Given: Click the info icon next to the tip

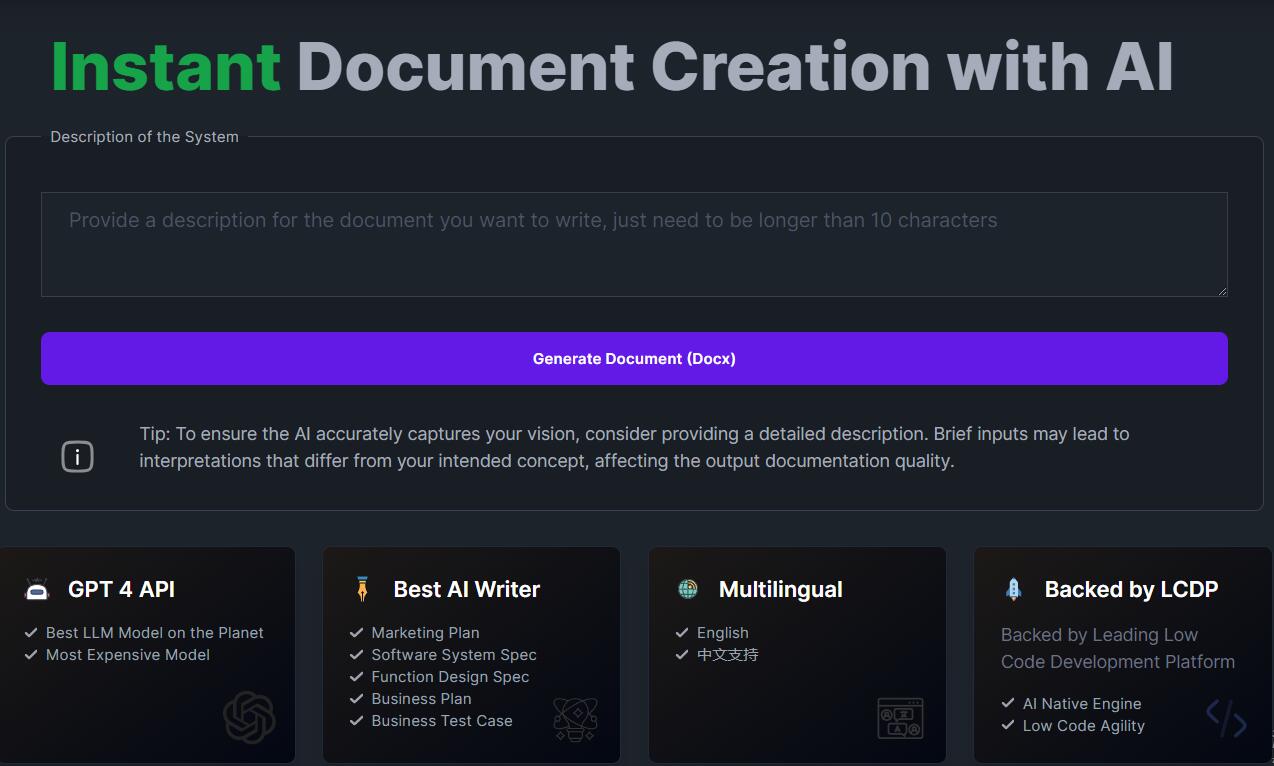Looking at the screenshot, I should [77, 457].
